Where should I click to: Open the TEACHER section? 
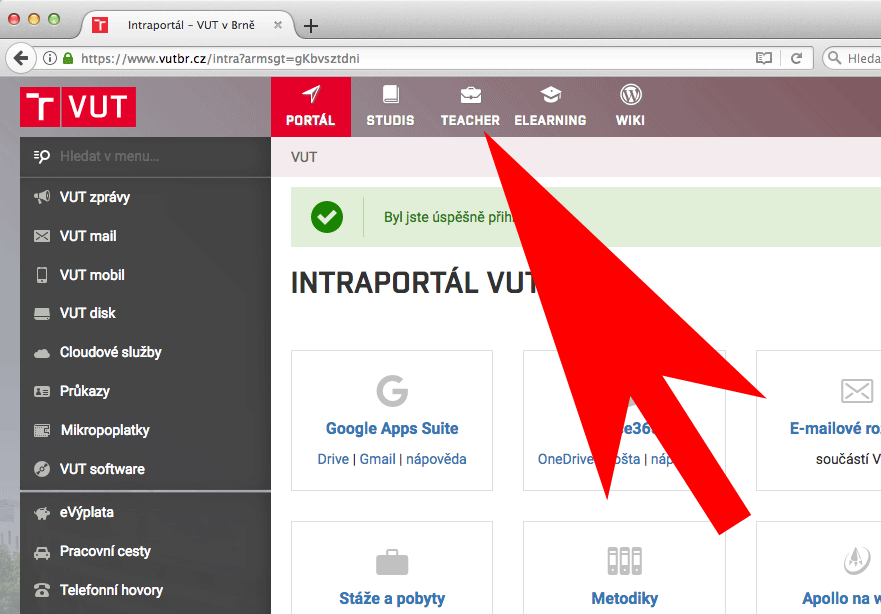coord(470,107)
